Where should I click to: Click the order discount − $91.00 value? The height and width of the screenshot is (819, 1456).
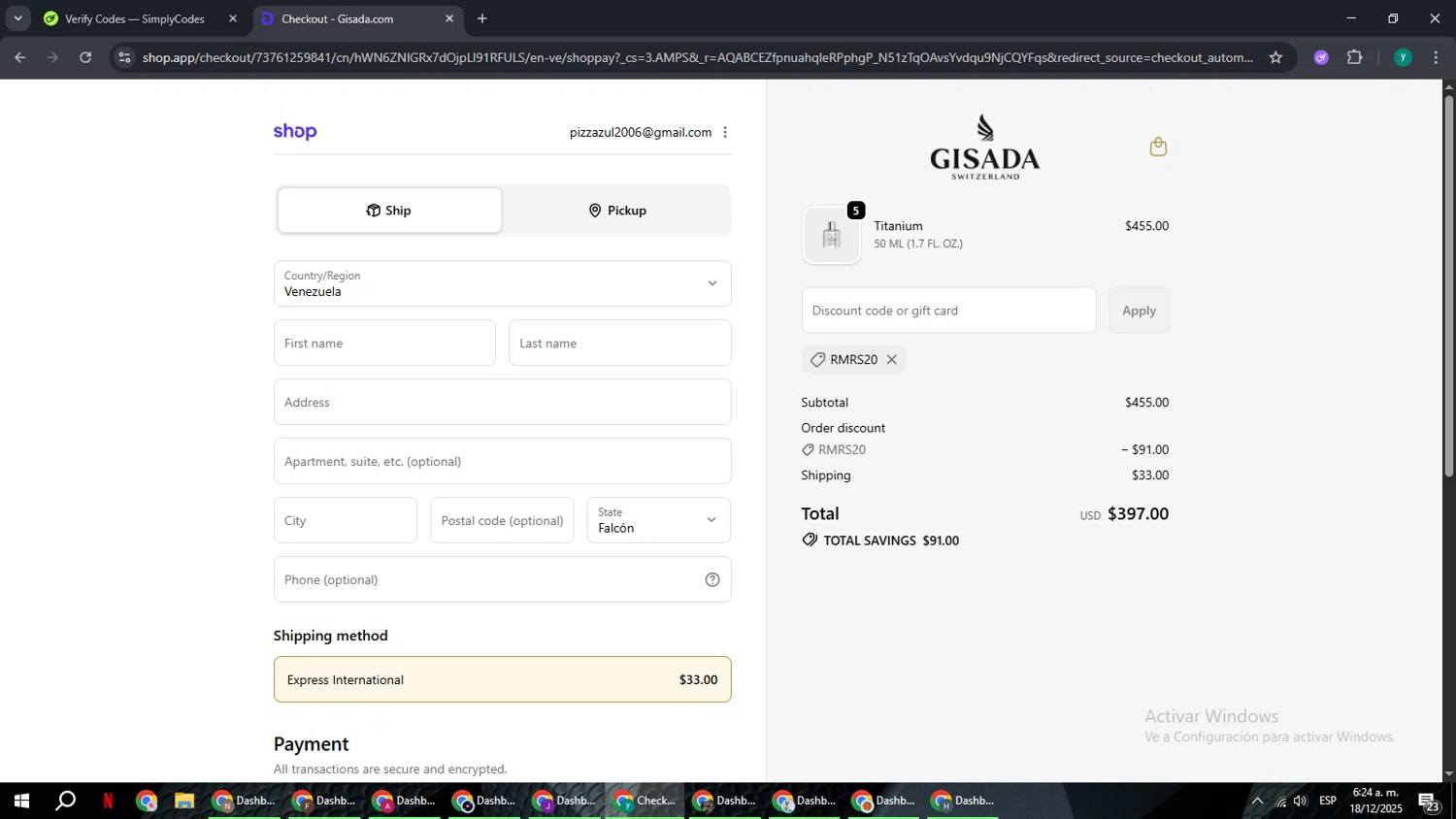point(1145,449)
